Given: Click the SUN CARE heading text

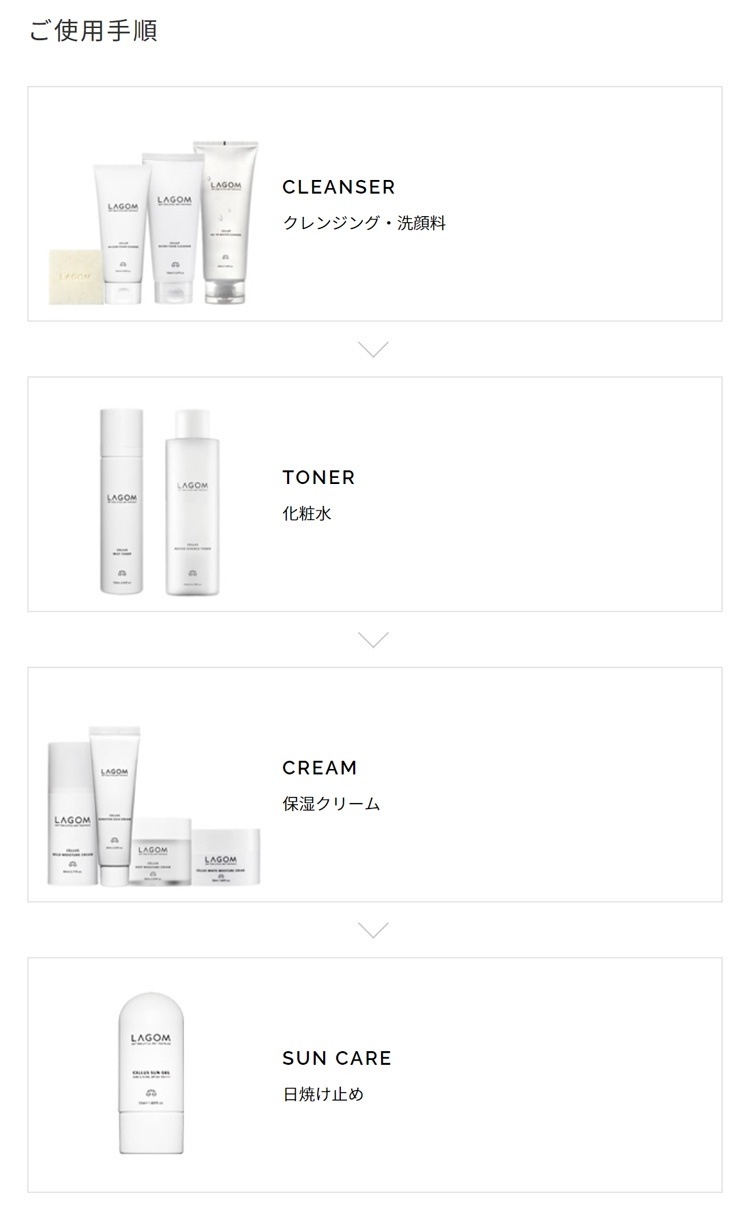Looking at the screenshot, I should 337,1058.
